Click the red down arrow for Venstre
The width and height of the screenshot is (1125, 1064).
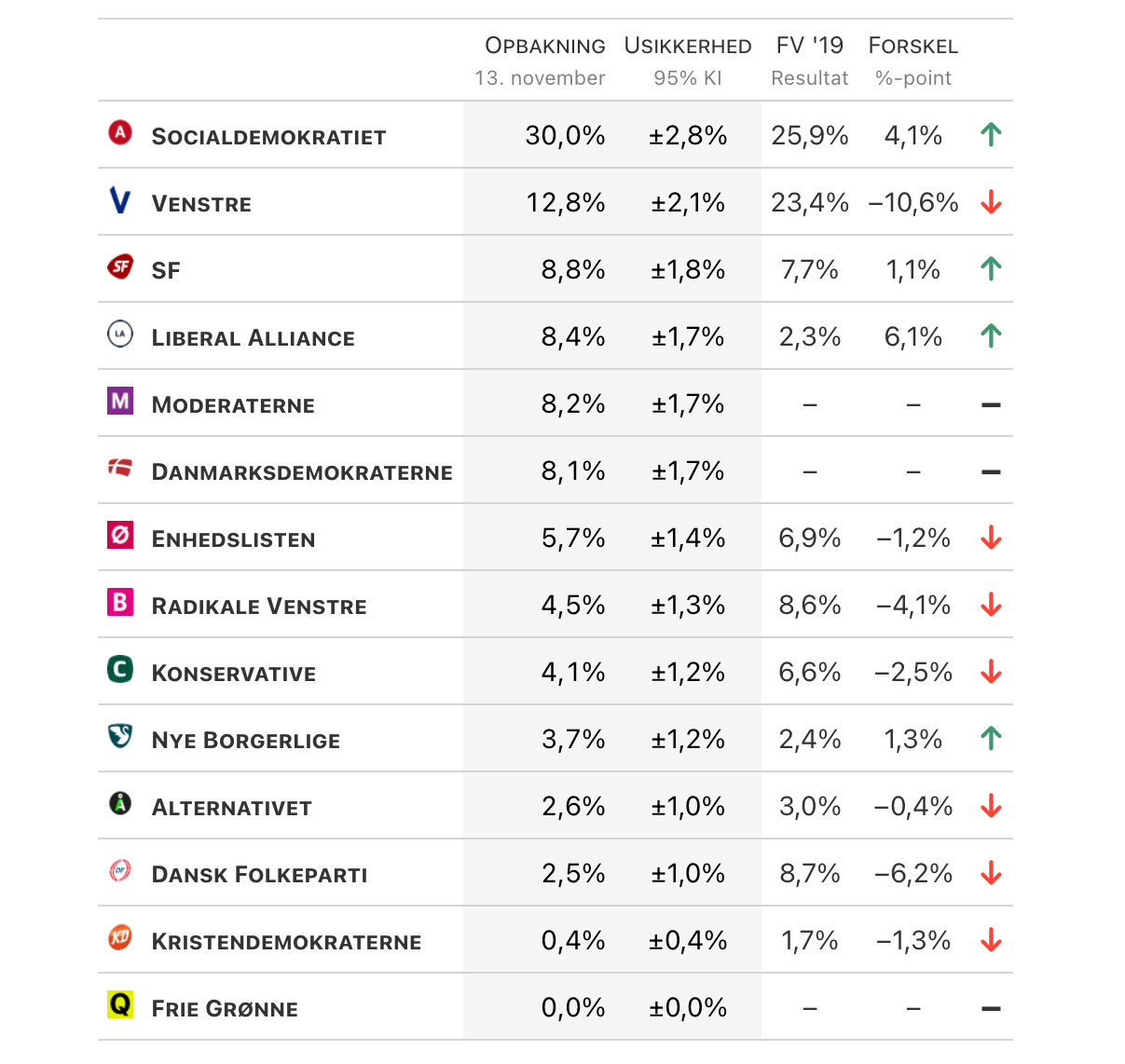(991, 202)
